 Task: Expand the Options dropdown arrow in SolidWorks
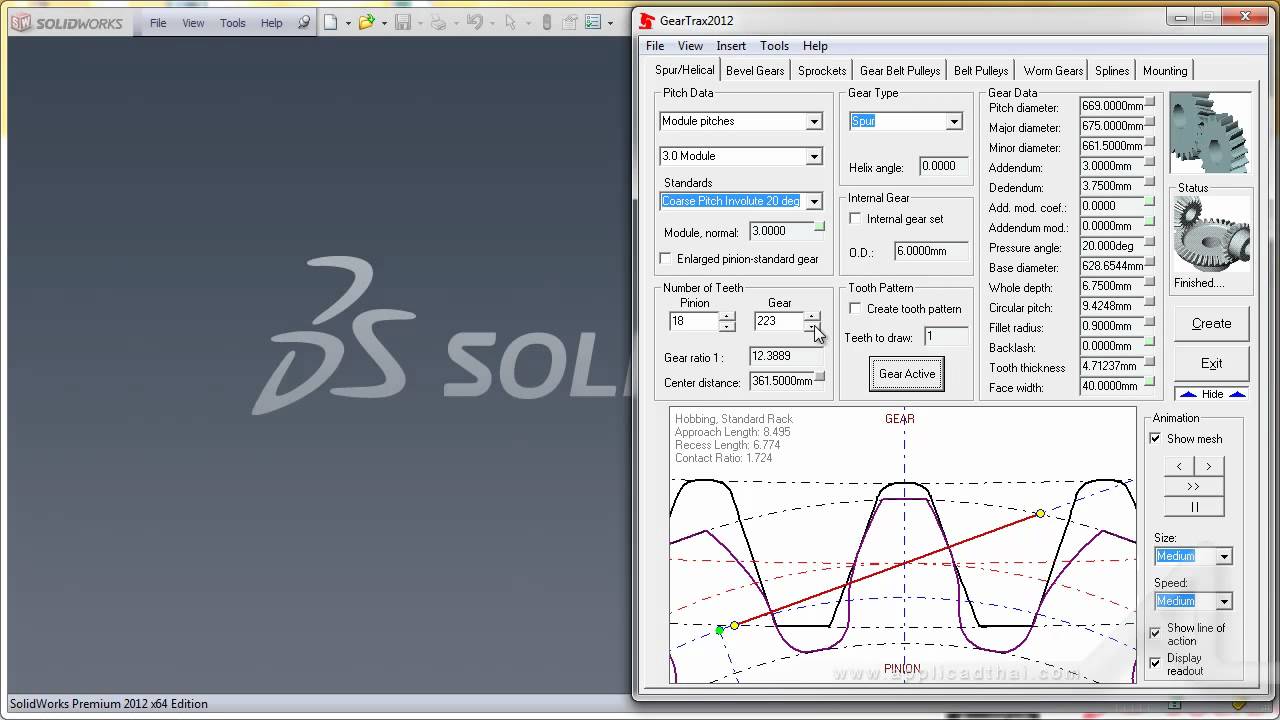[610, 23]
